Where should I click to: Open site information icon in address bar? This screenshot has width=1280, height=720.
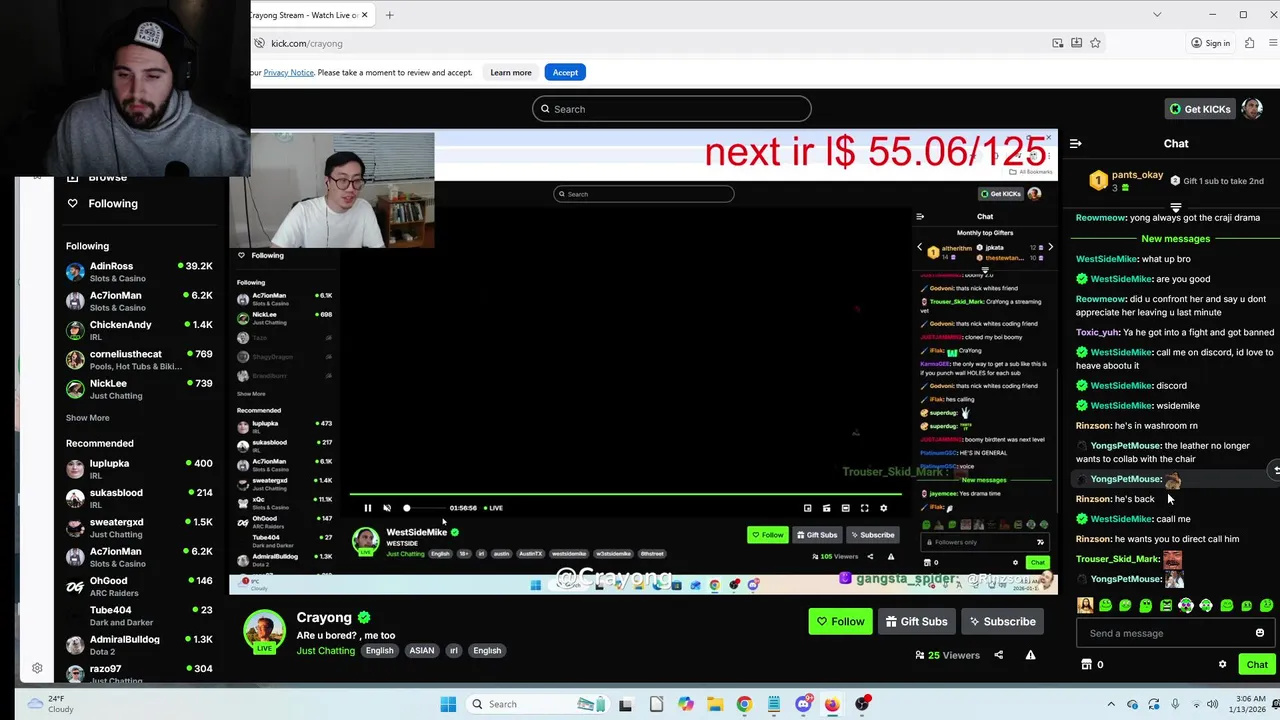(x=260, y=43)
